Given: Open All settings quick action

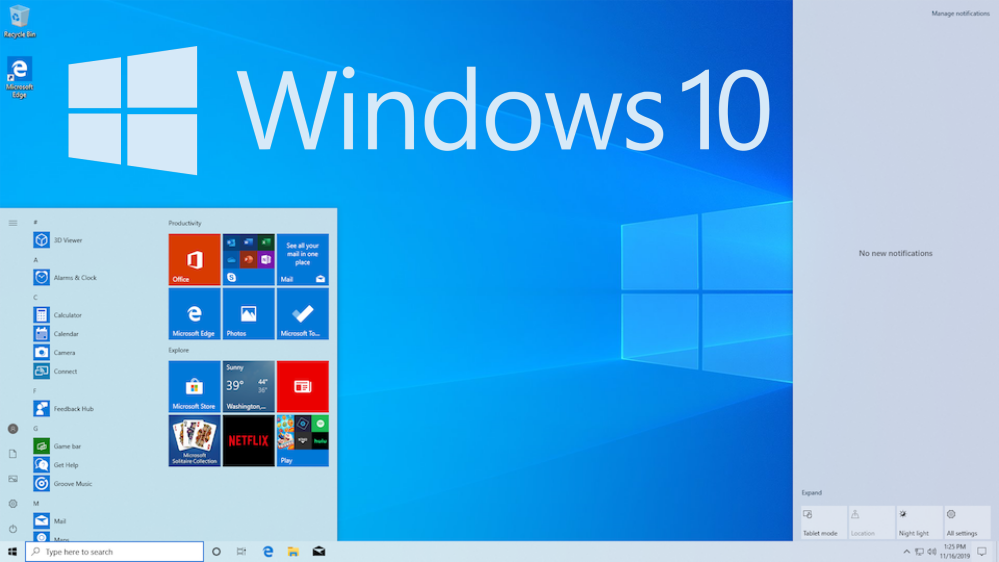Looking at the screenshot, I should click(x=967, y=522).
